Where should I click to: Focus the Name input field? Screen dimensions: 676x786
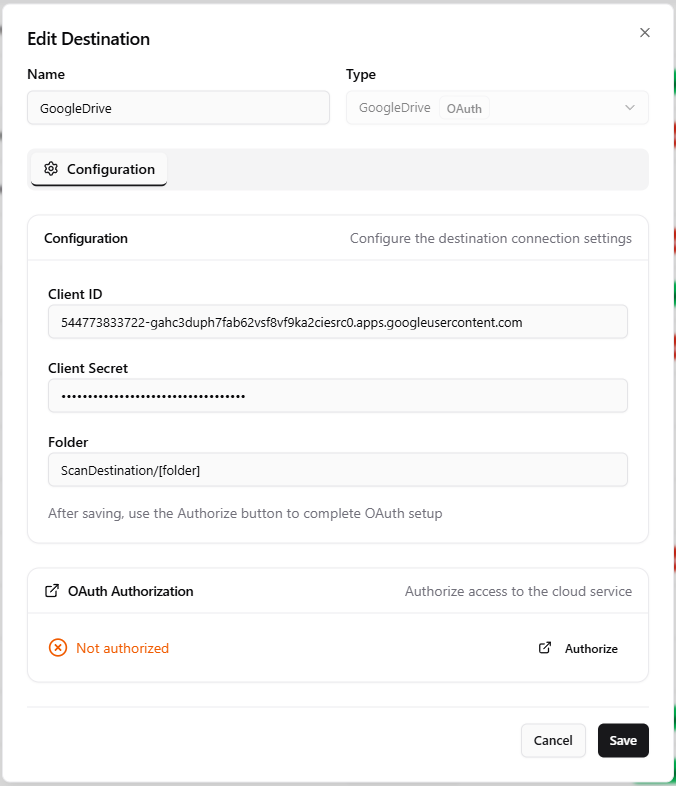tap(178, 108)
